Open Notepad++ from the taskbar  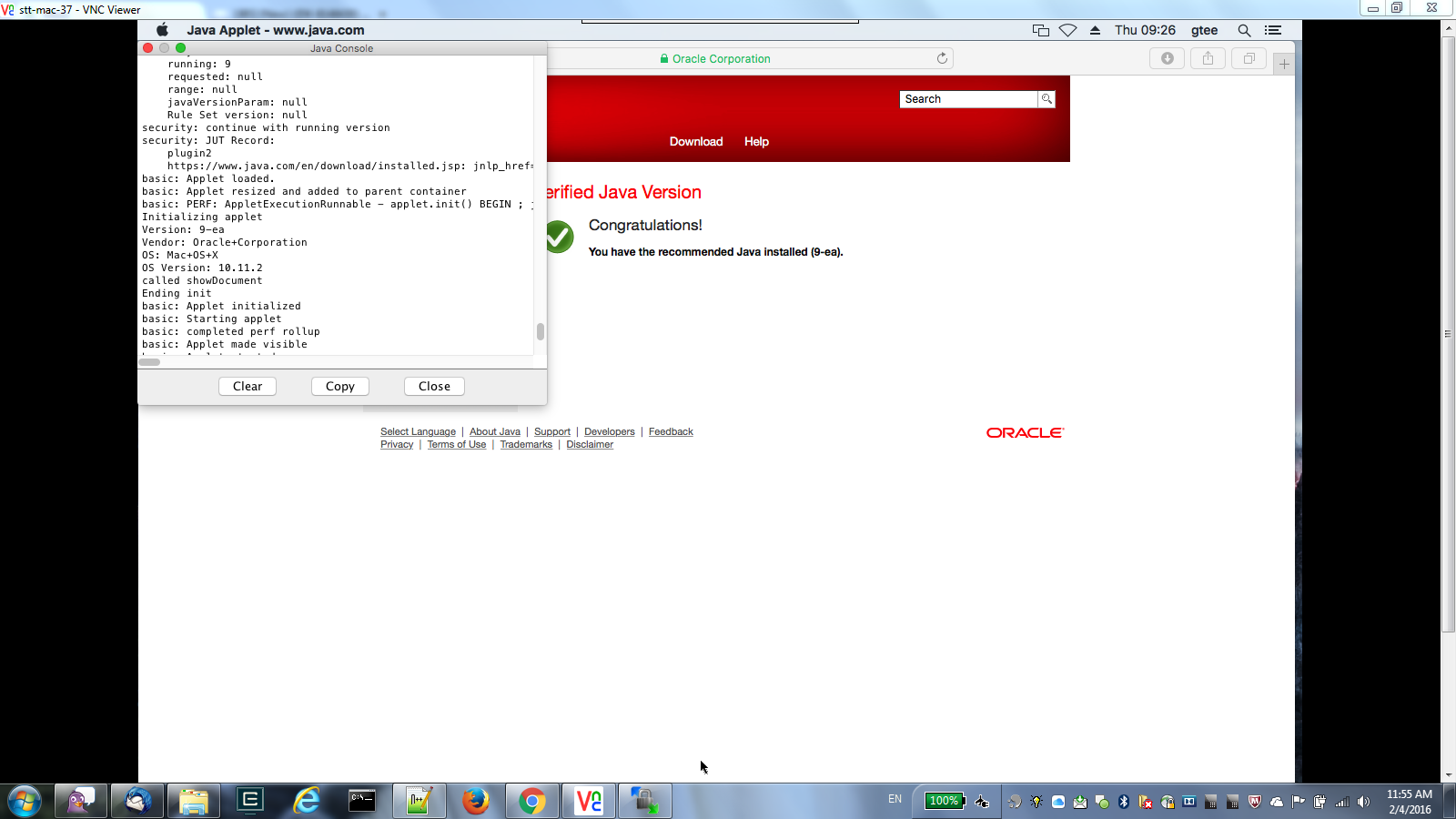(420, 801)
